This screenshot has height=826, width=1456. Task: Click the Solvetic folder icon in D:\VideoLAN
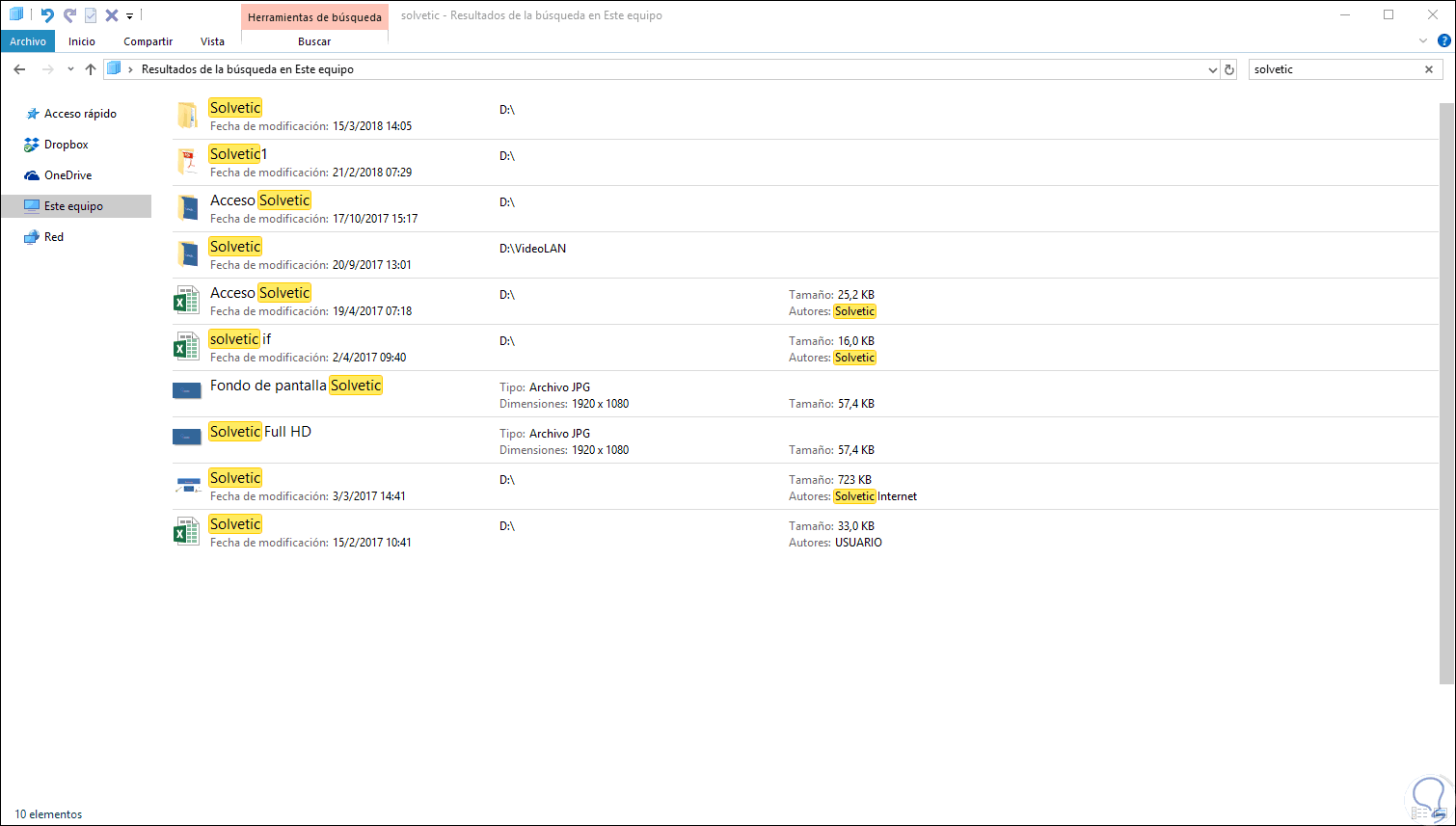click(187, 254)
